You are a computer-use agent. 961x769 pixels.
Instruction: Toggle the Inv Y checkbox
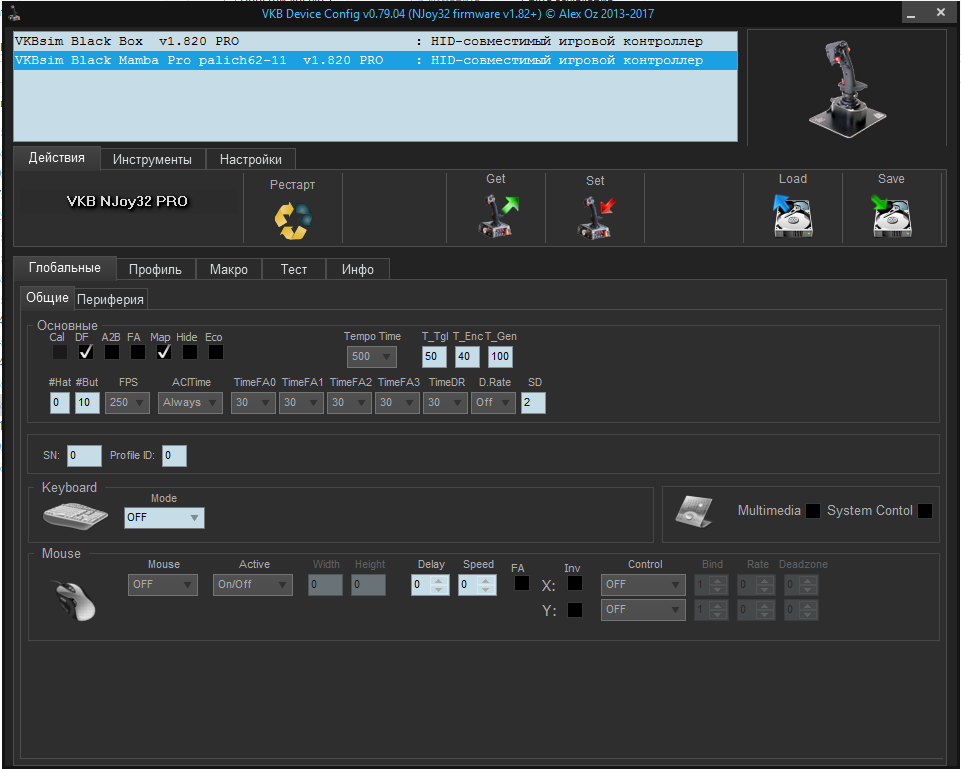point(575,610)
